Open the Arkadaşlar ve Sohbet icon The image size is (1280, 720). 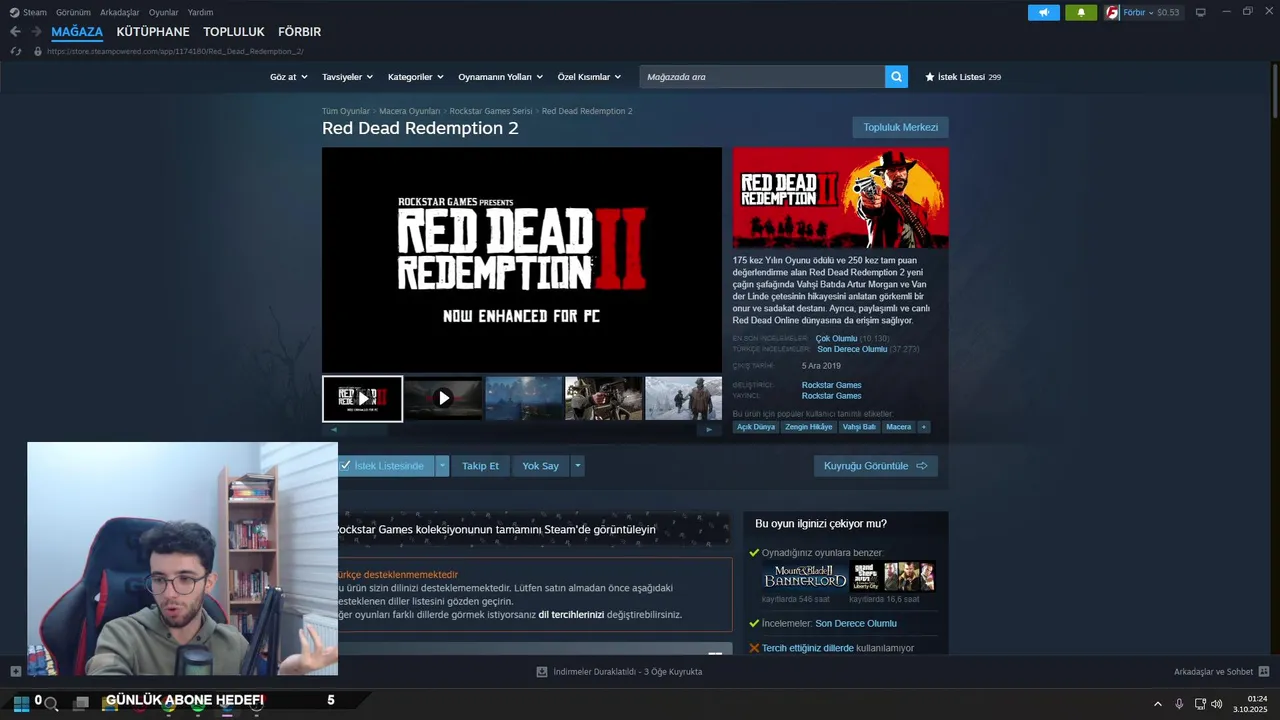click(1264, 671)
